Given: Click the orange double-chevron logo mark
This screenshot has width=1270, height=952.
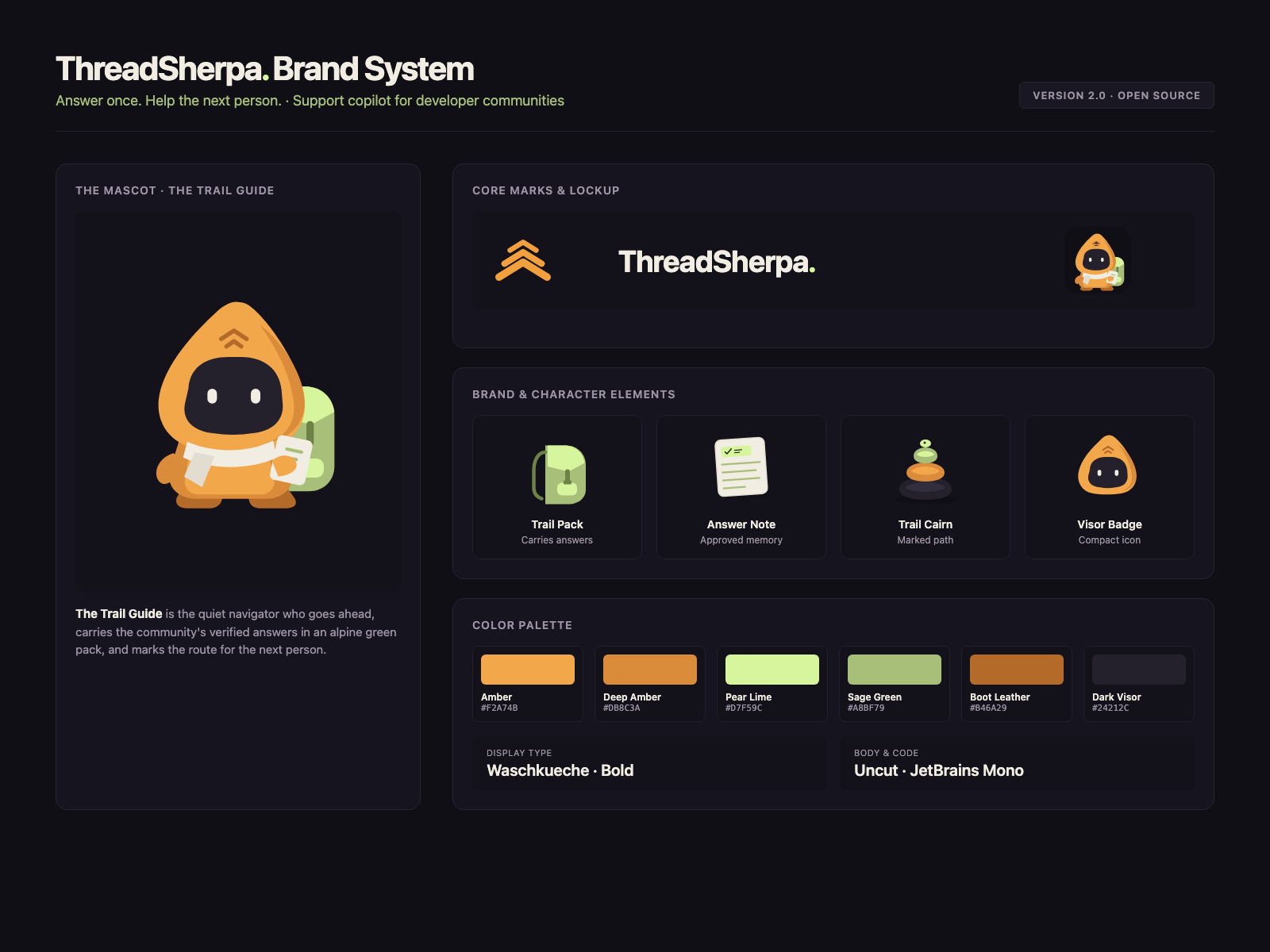Looking at the screenshot, I should [x=523, y=260].
